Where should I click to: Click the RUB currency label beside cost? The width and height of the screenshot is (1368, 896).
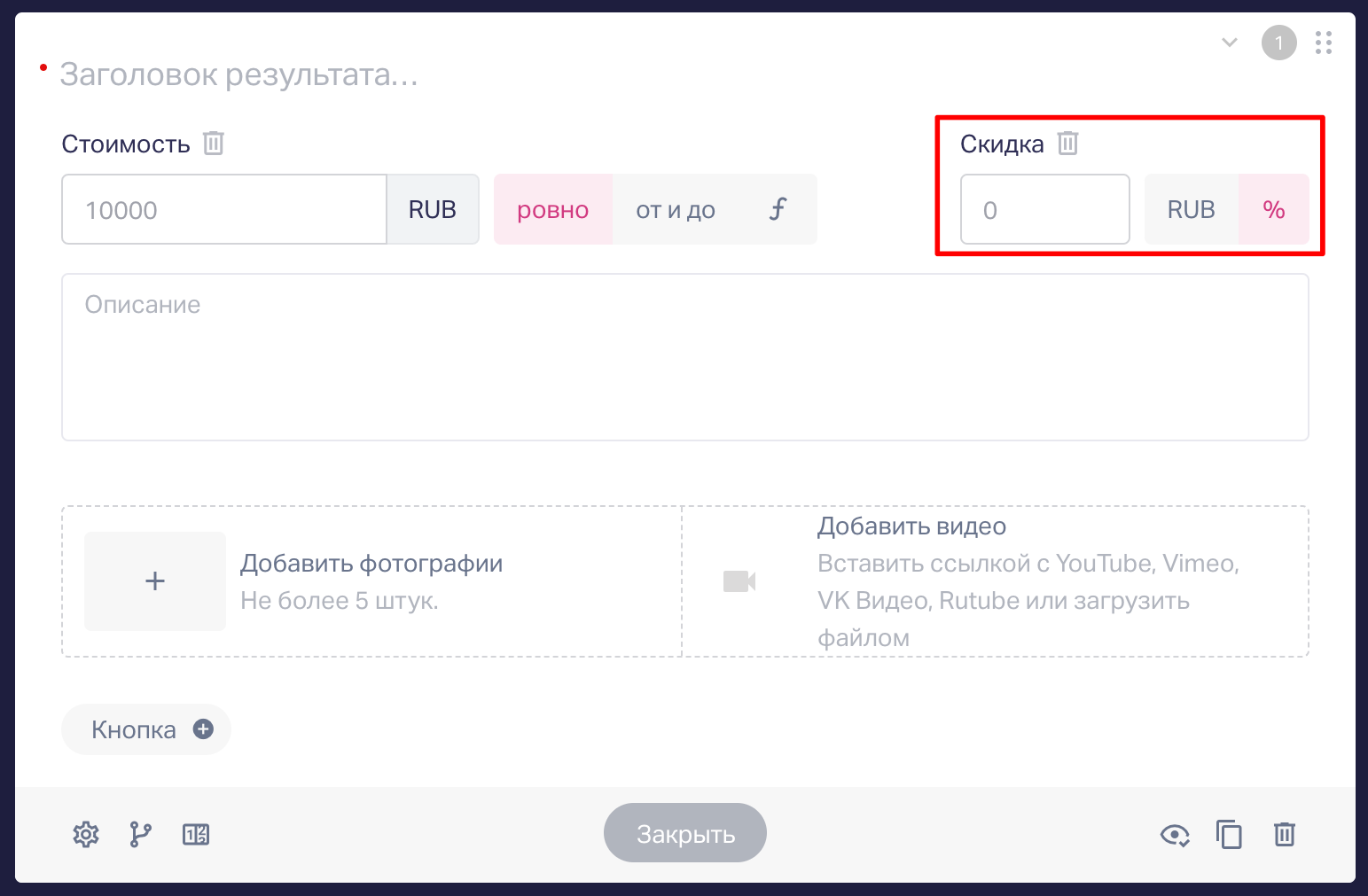[433, 209]
